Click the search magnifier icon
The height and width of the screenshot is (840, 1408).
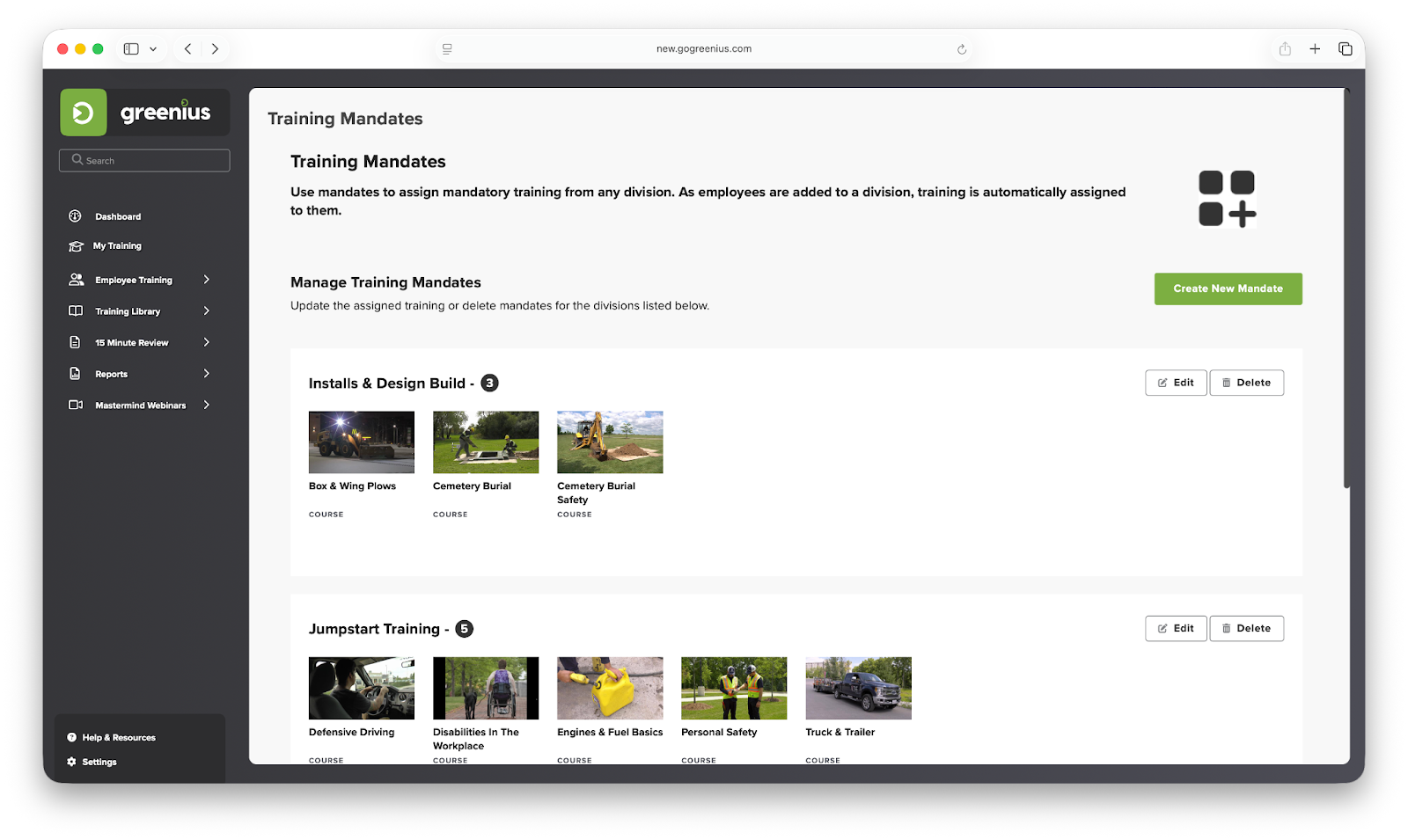[x=77, y=160]
